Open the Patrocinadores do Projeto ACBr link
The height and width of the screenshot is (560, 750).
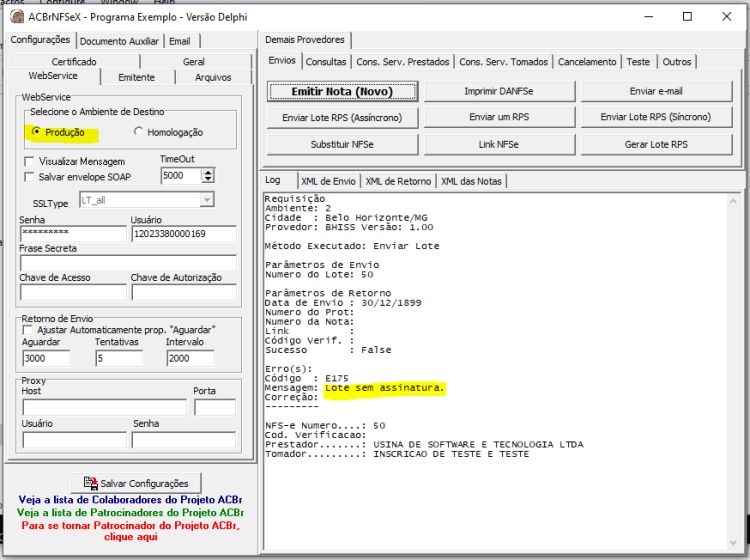point(130,513)
